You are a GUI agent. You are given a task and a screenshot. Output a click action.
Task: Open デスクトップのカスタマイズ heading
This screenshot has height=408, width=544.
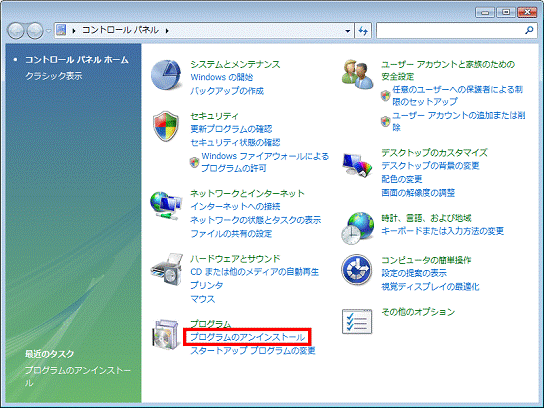point(434,152)
